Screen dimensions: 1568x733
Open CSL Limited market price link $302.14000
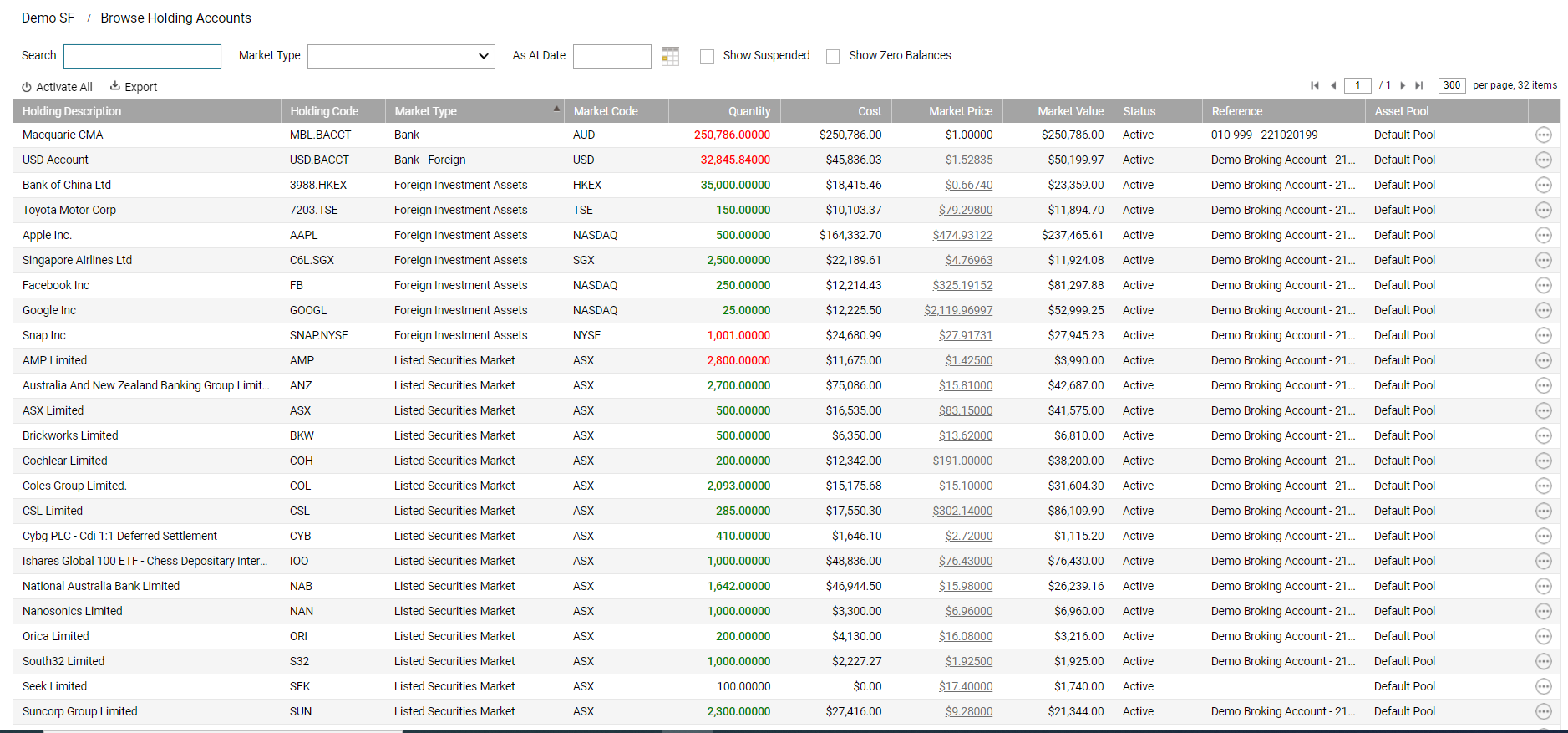tap(962, 511)
